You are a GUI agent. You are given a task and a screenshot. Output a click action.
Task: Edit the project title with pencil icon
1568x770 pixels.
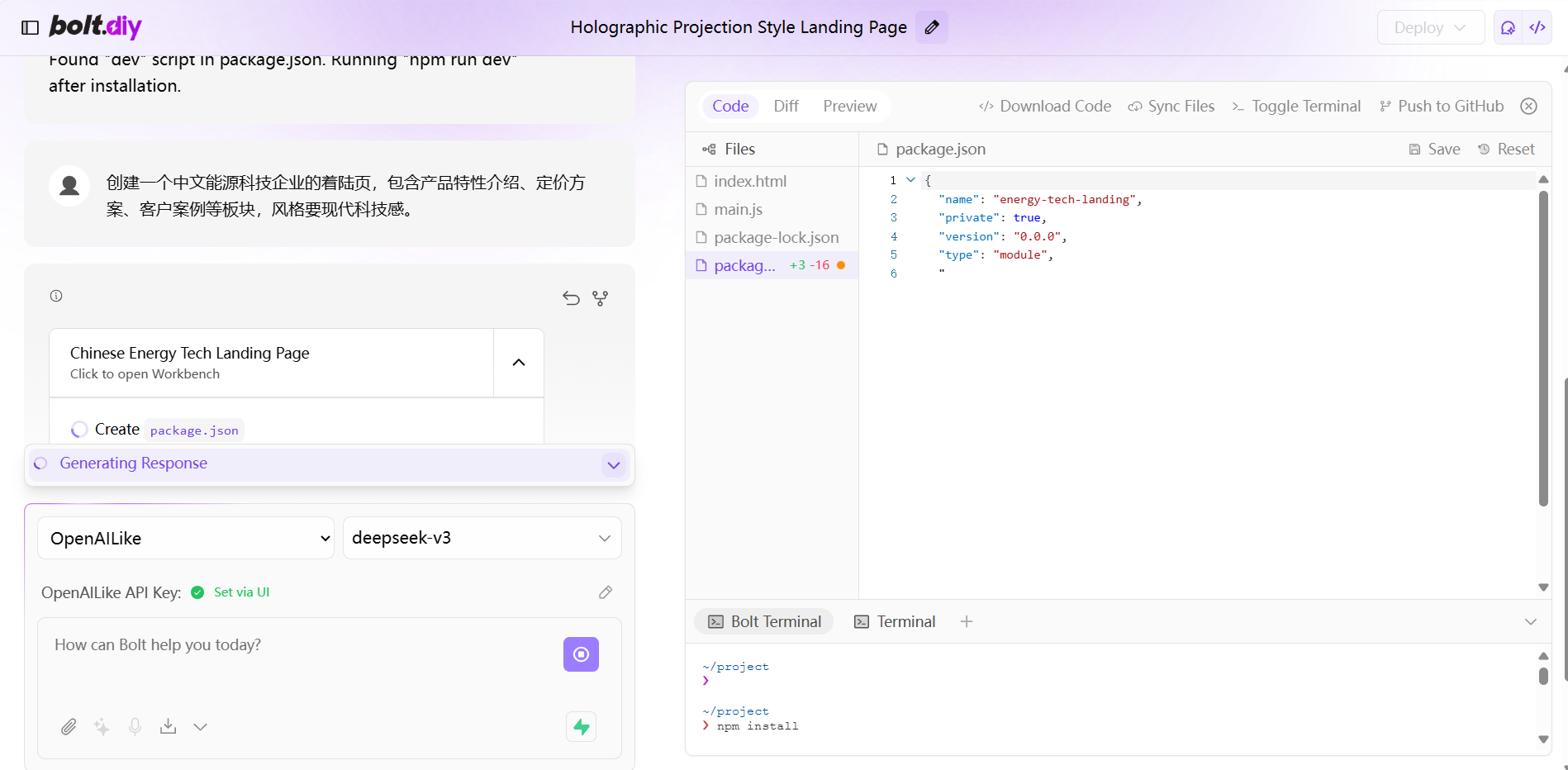(932, 27)
